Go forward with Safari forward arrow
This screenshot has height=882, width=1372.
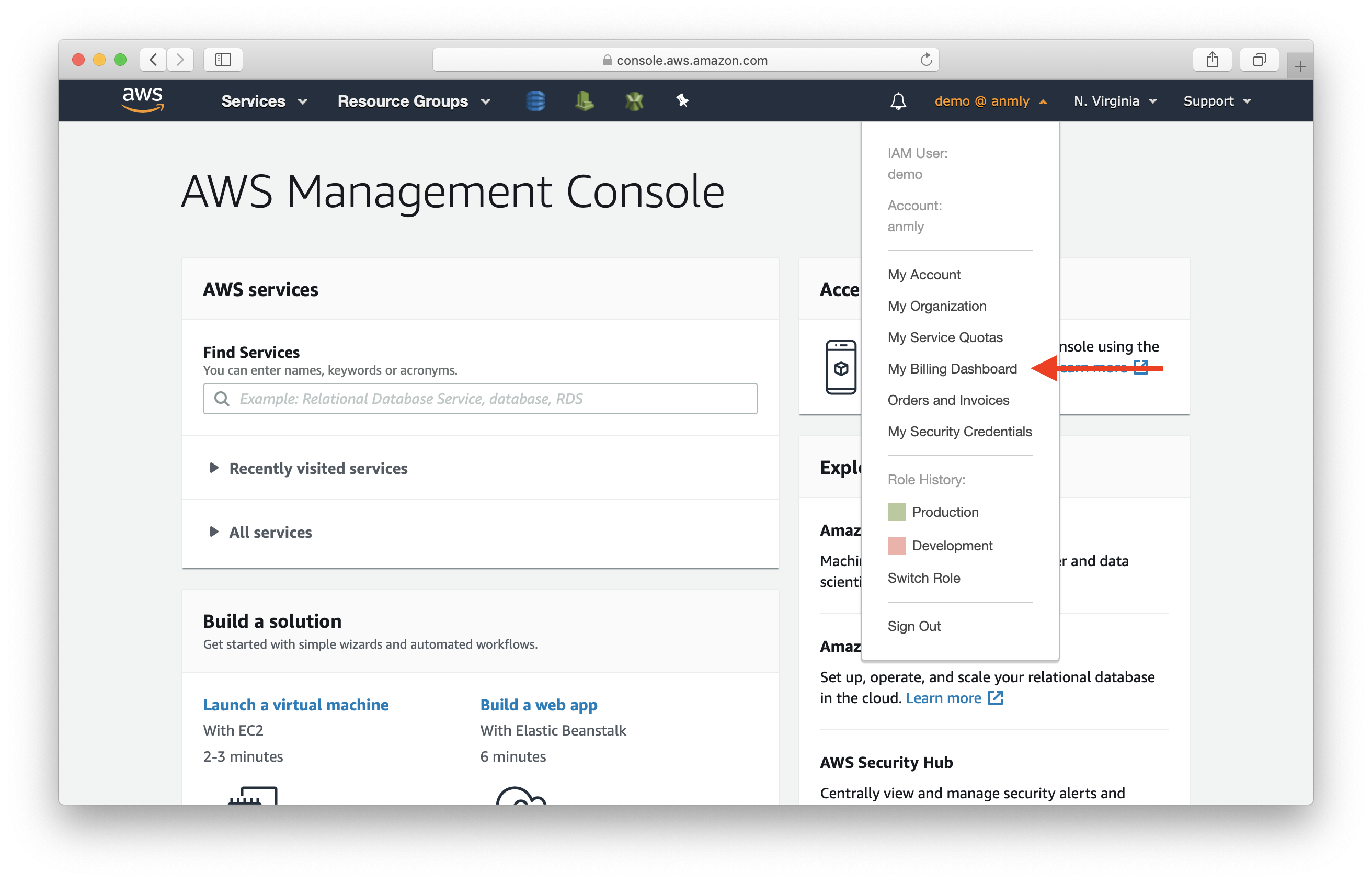tap(180, 60)
